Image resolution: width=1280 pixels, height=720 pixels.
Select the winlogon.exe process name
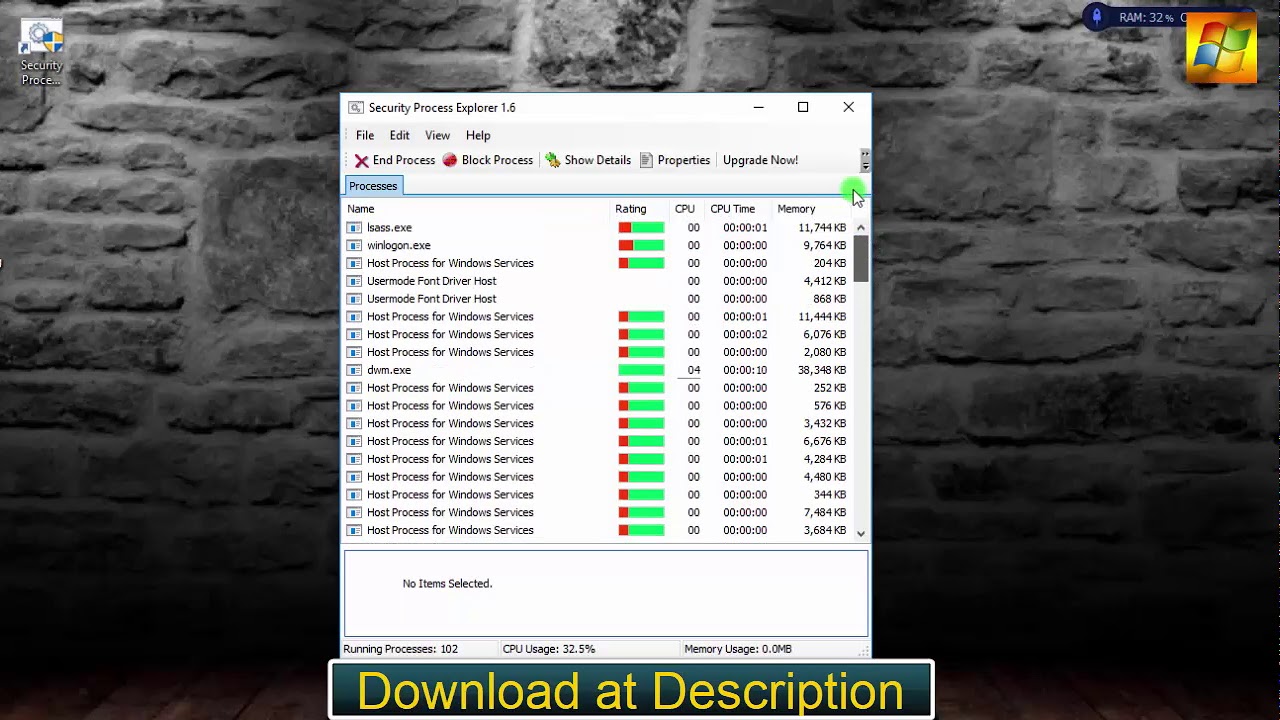click(399, 246)
